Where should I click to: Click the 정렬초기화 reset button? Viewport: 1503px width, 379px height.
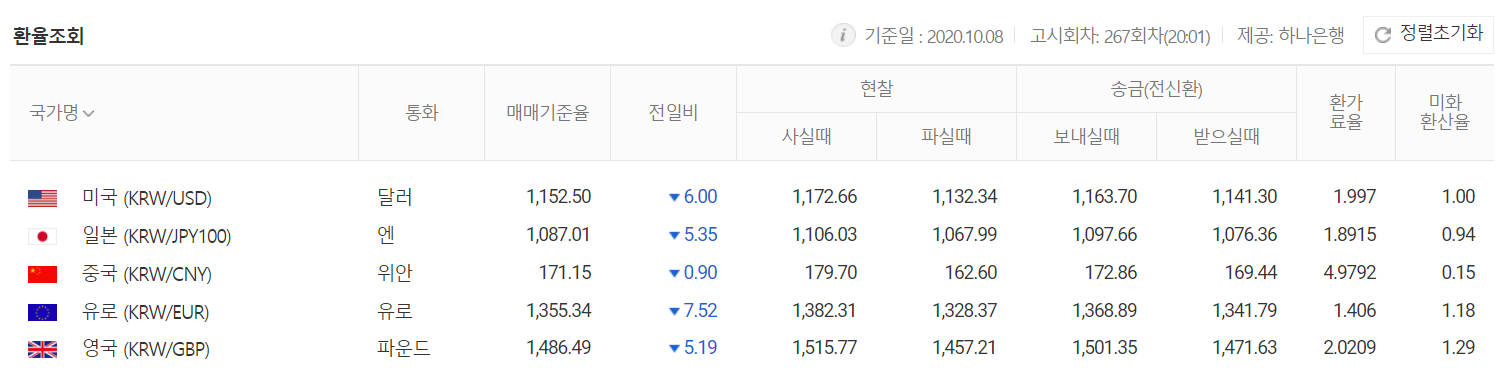[1428, 34]
